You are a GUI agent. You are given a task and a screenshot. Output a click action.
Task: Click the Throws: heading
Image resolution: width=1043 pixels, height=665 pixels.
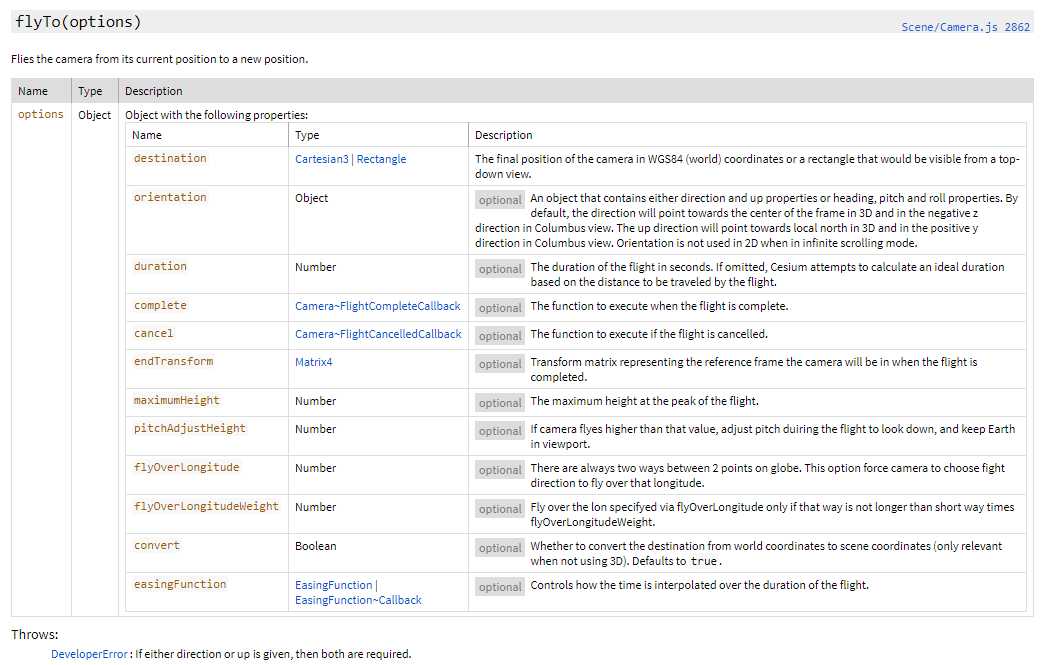(35, 634)
